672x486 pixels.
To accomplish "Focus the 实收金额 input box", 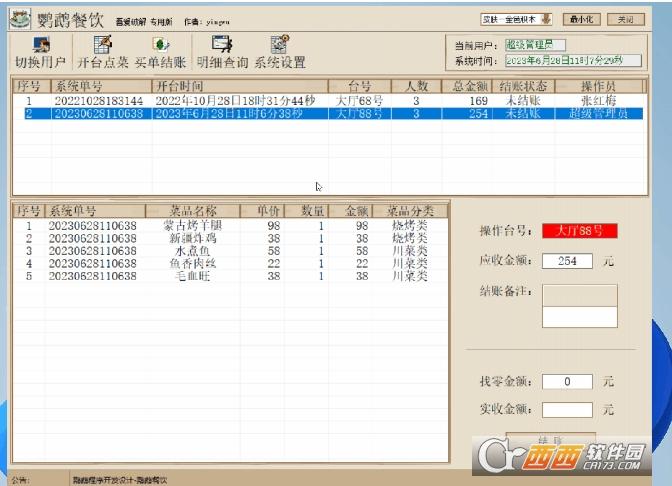I will 566,409.
